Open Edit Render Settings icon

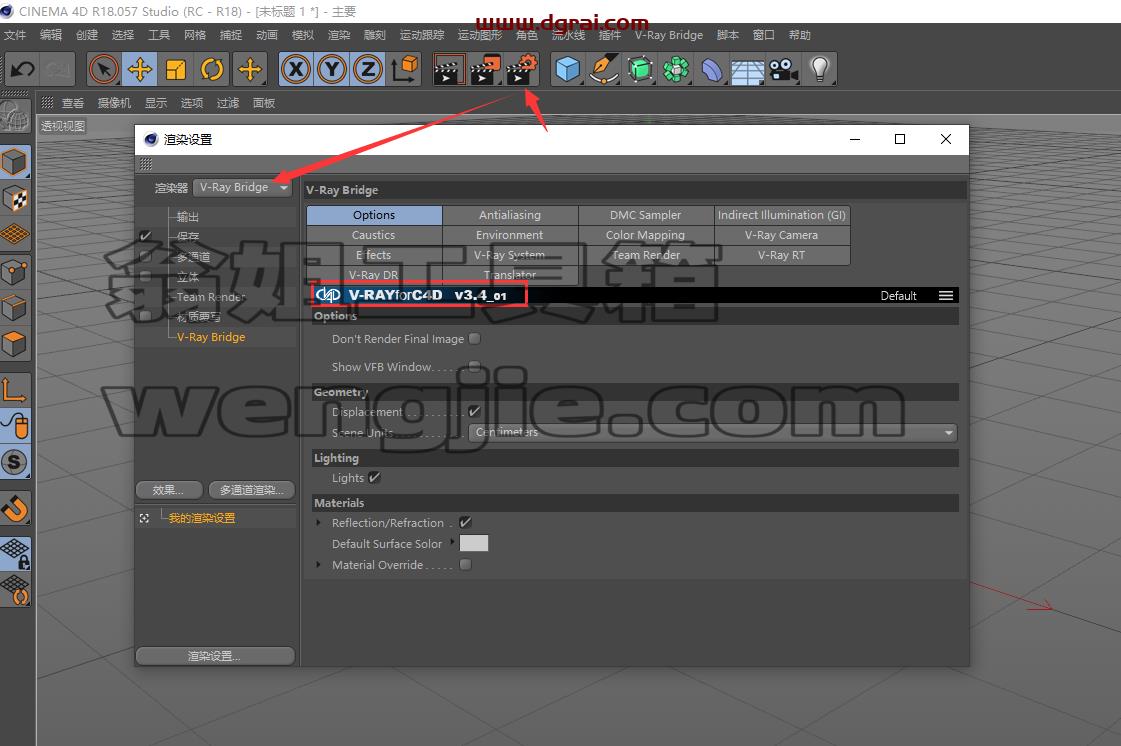click(x=522, y=69)
